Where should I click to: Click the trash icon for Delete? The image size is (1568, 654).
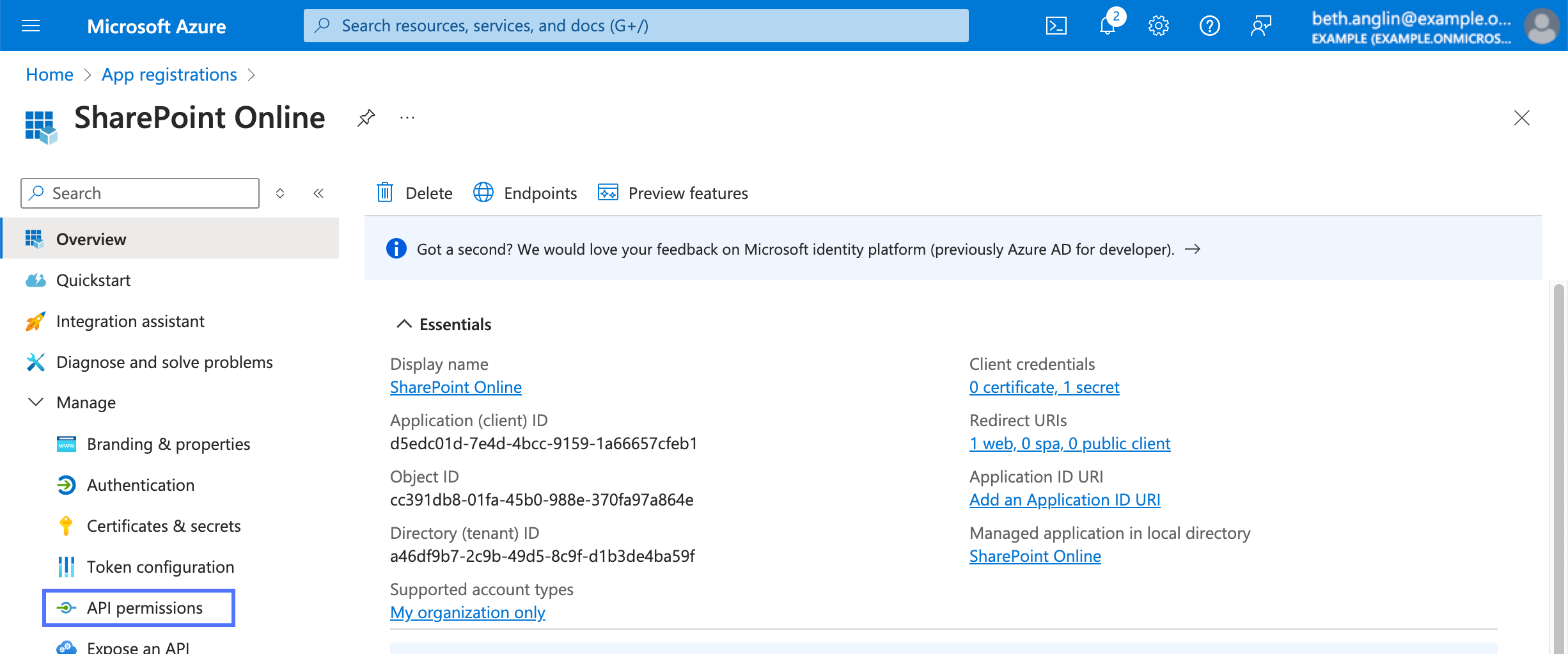click(x=385, y=193)
